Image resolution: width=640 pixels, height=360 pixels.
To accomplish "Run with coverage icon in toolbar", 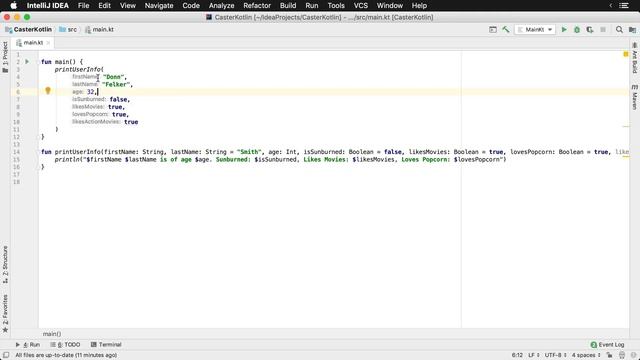I will coord(590,29).
